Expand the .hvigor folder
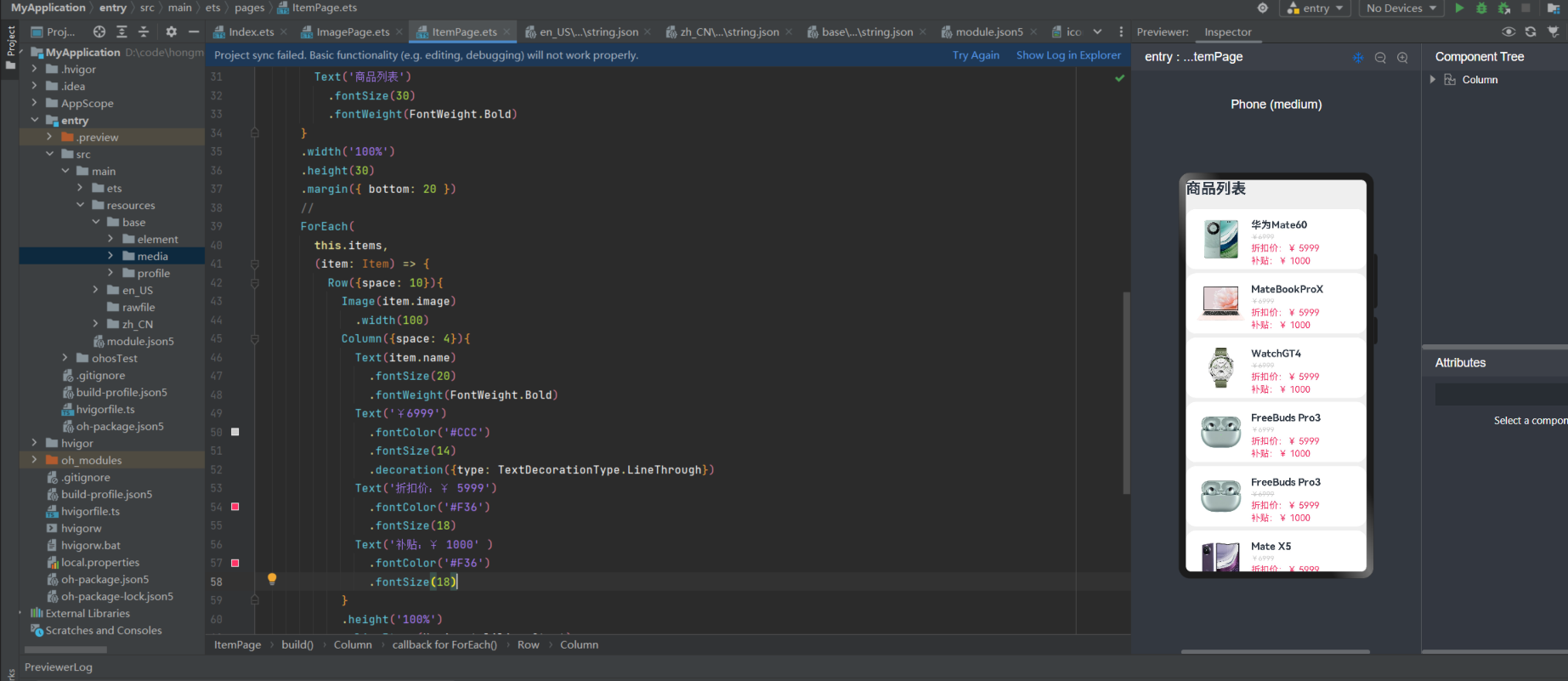Screen dimensions: 1568x681 (34, 69)
